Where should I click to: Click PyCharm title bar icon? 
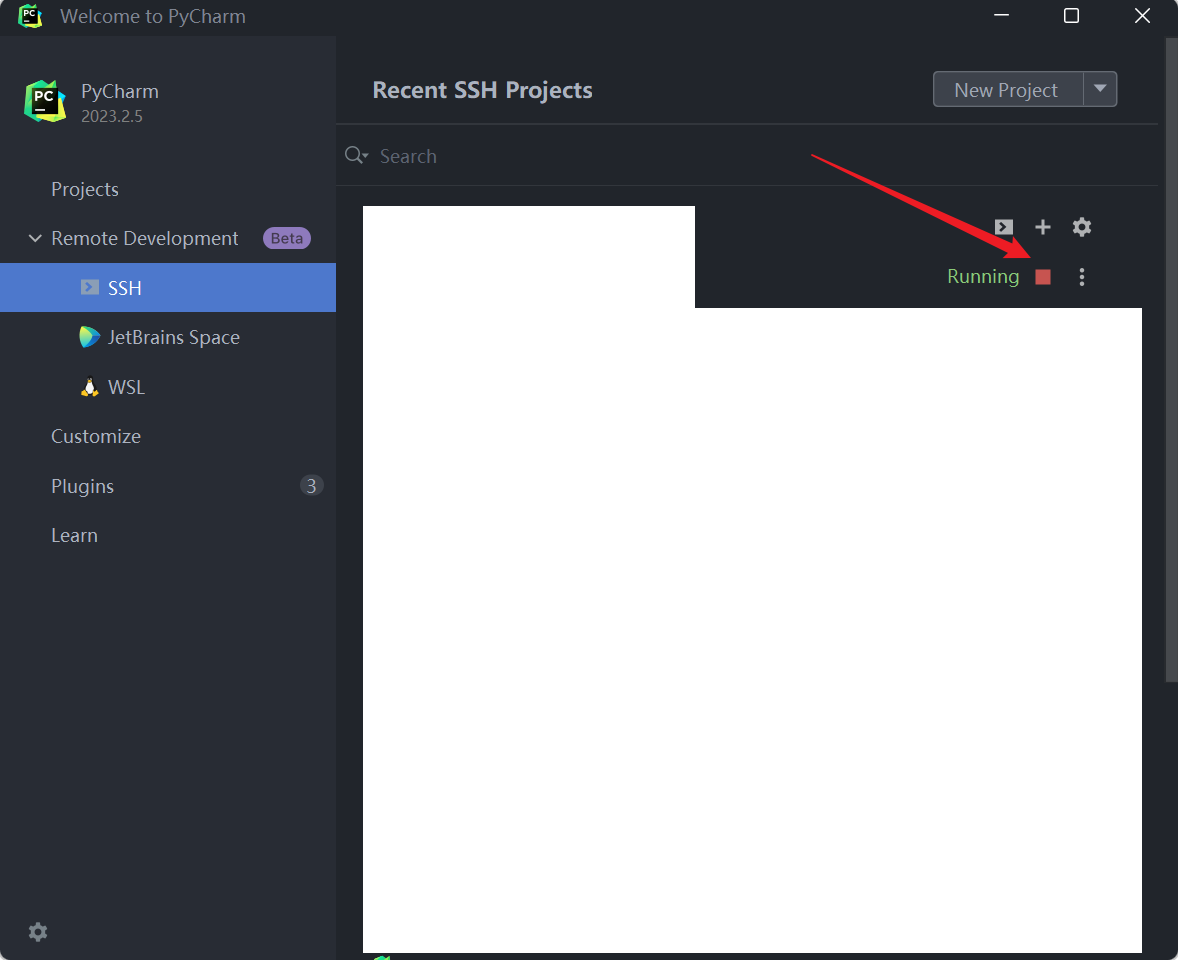coord(30,16)
